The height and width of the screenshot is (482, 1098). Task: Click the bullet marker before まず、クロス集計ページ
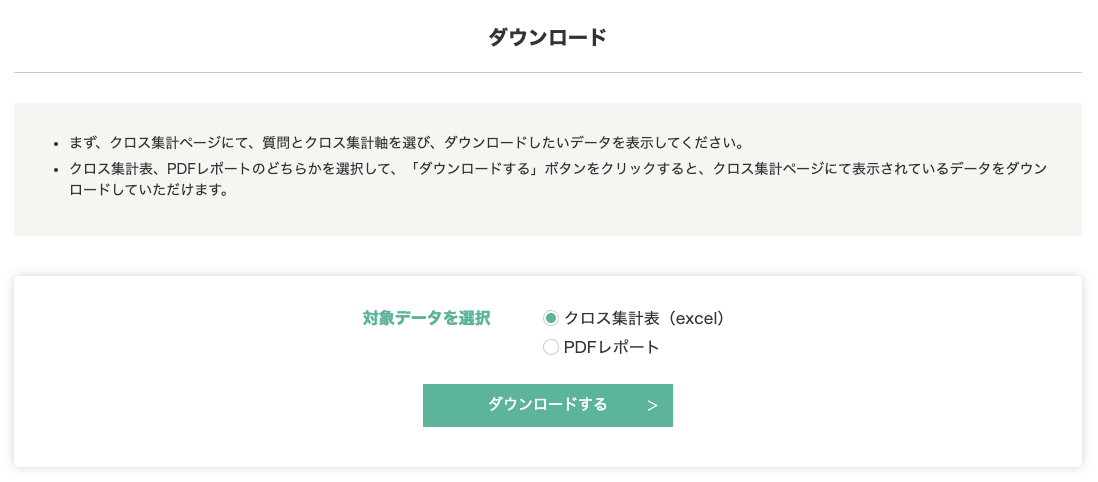59,144
